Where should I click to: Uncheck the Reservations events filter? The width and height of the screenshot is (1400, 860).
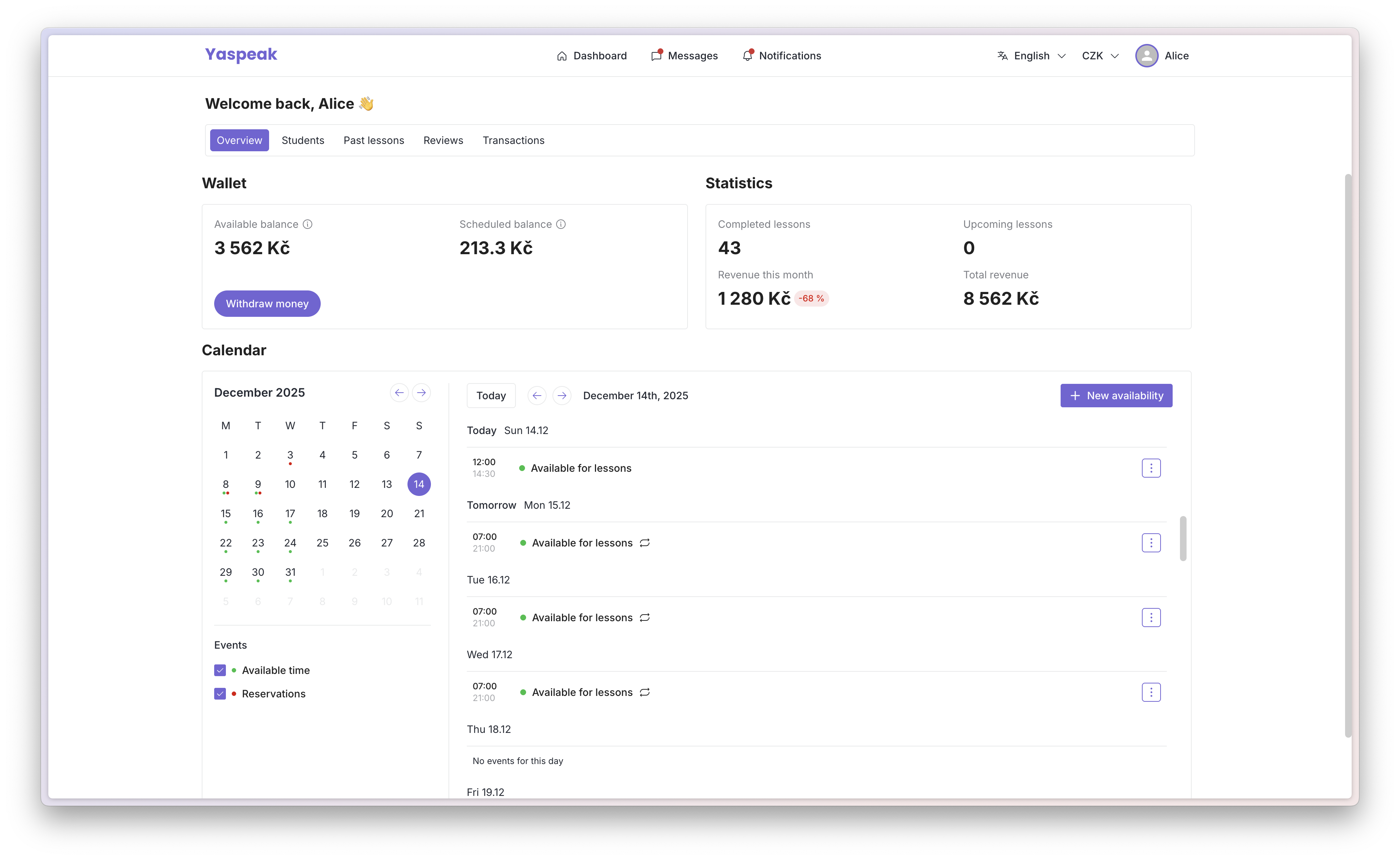[x=220, y=693]
